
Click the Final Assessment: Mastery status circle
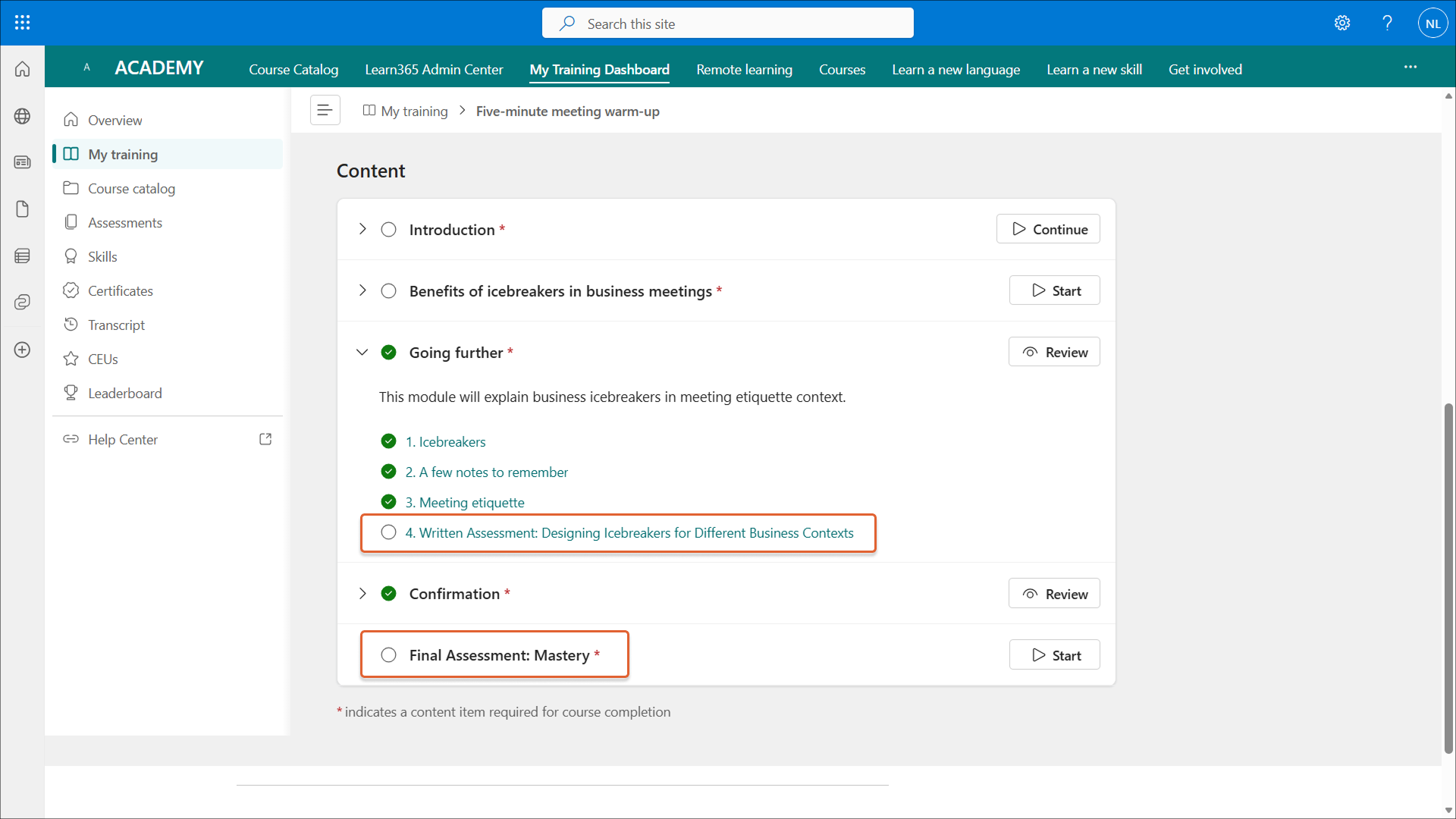(388, 654)
